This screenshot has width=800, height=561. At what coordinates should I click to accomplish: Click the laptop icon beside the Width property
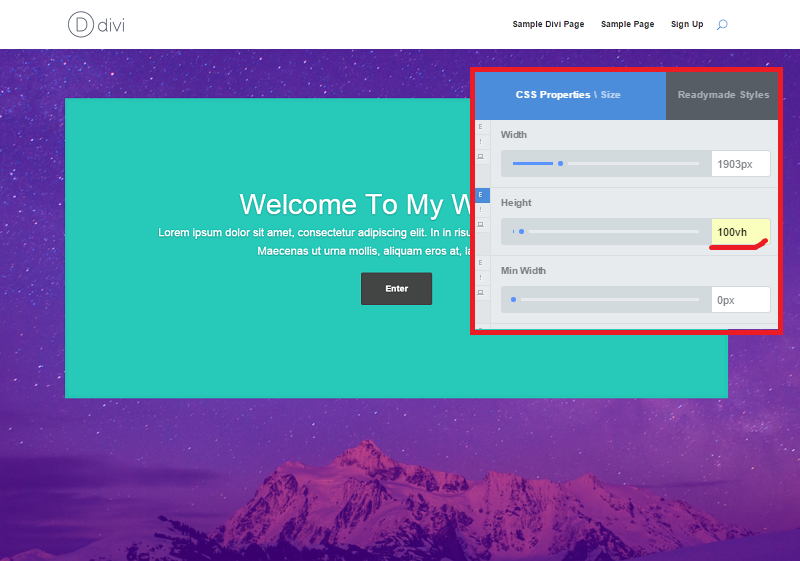click(481, 157)
